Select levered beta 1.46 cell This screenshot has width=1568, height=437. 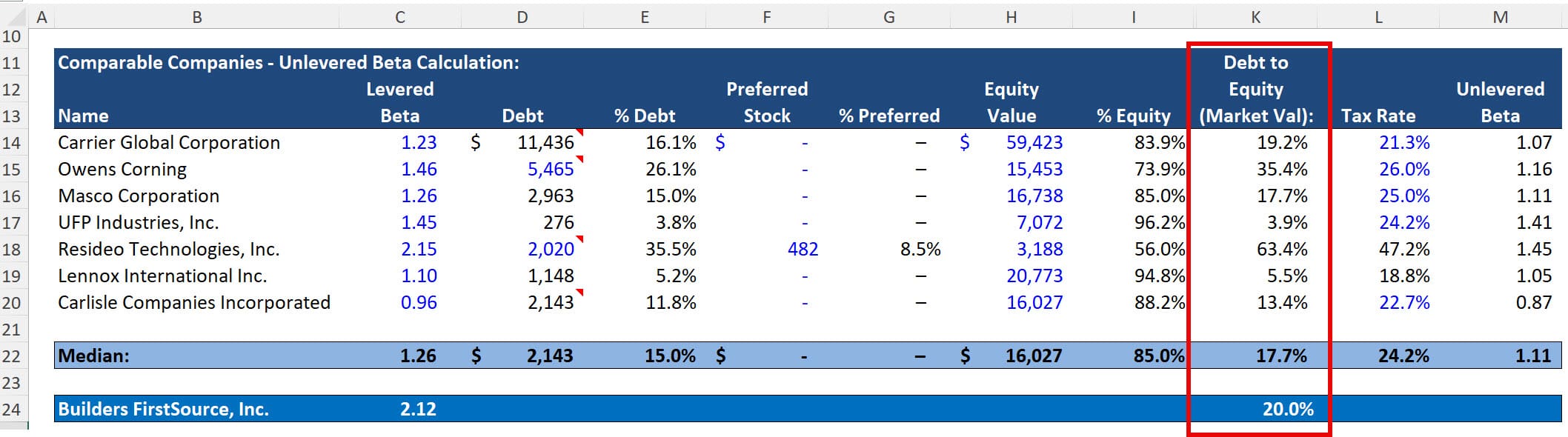419,169
